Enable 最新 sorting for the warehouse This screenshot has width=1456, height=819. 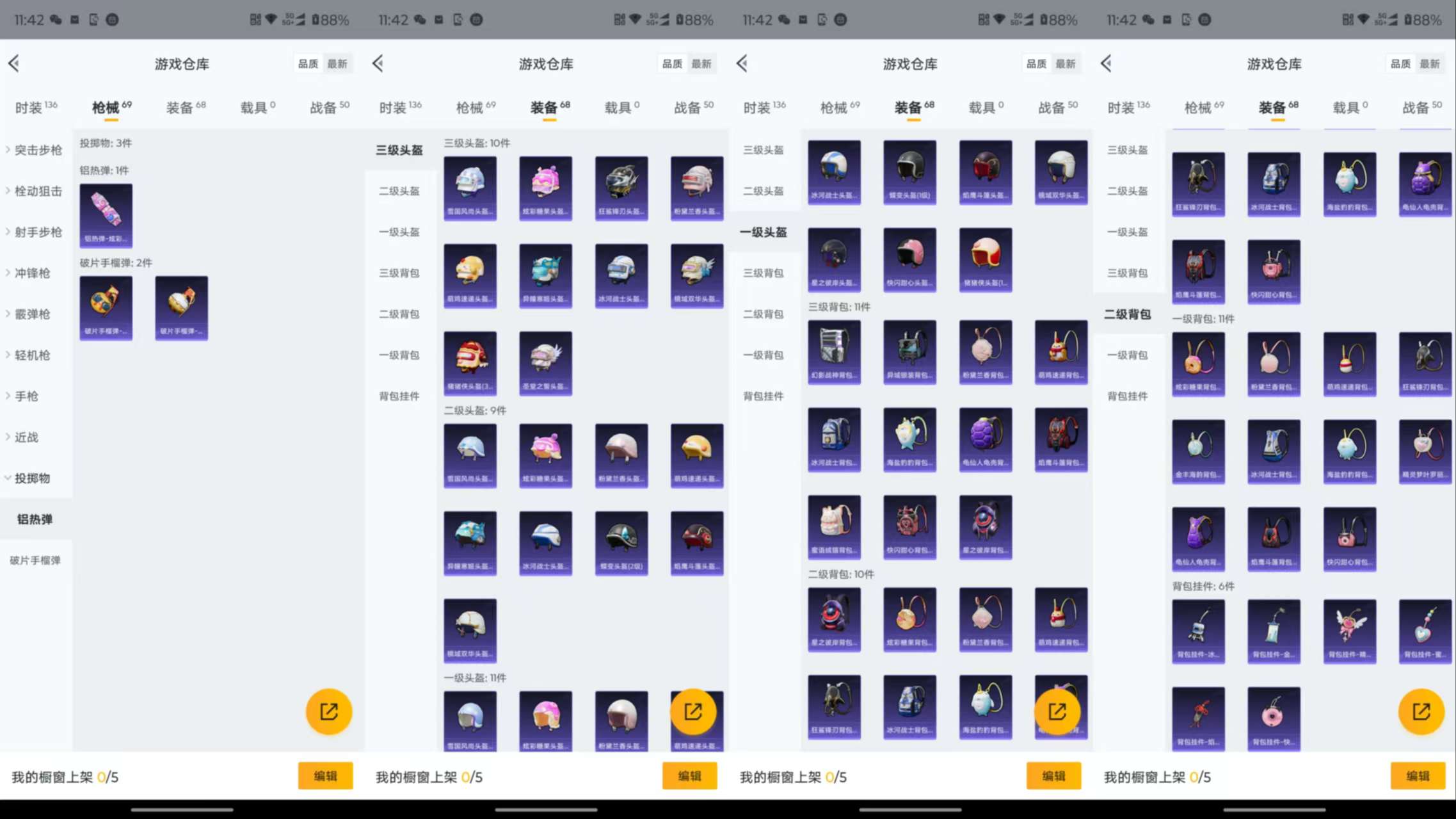pos(338,63)
